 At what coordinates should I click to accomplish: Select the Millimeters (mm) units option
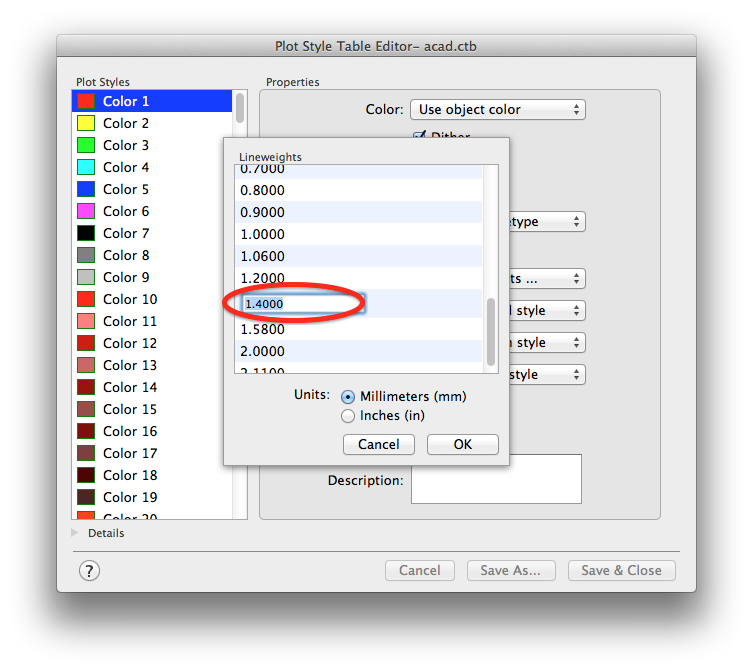pyautogui.click(x=348, y=397)
